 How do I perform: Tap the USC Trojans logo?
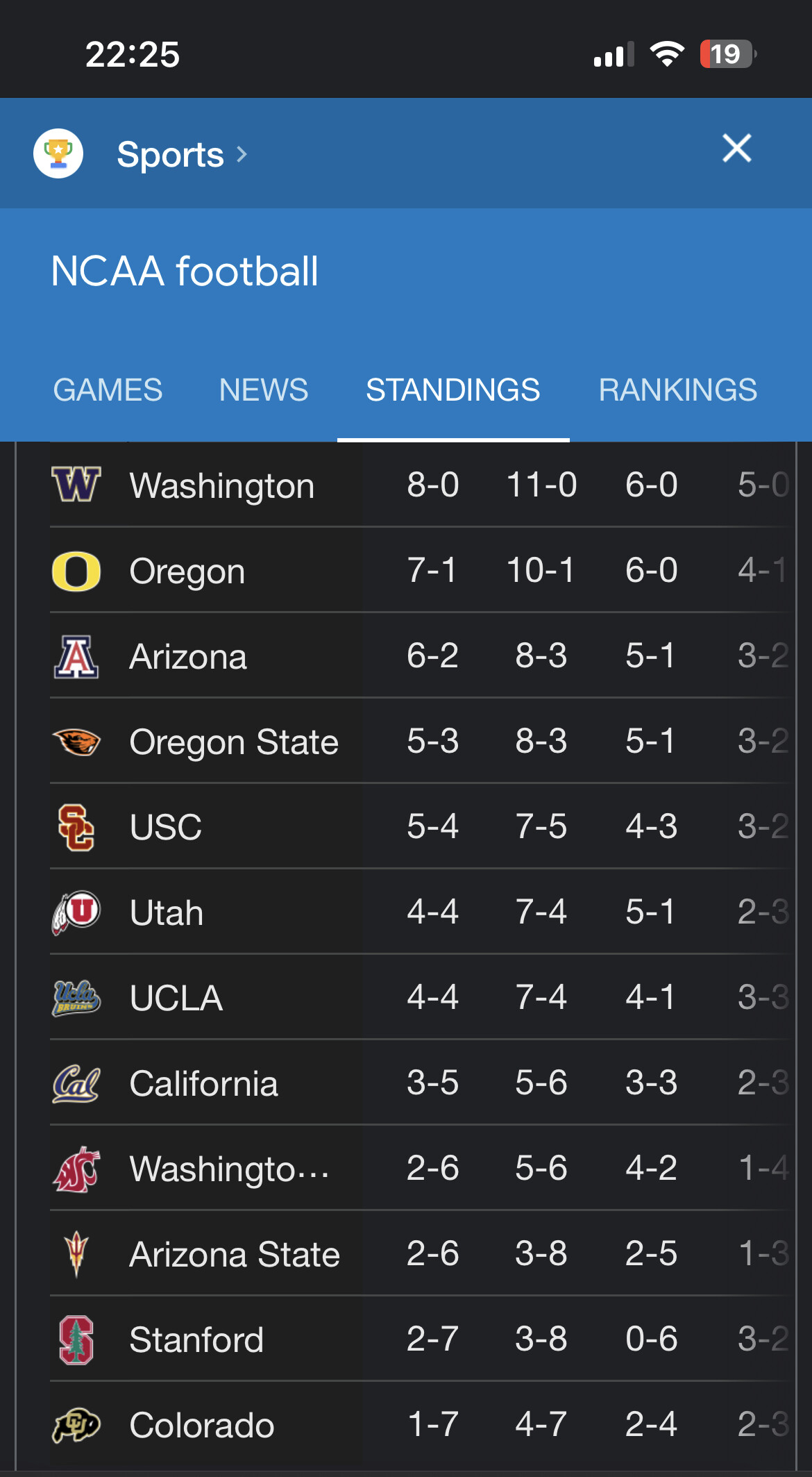[x=76, y=827]
